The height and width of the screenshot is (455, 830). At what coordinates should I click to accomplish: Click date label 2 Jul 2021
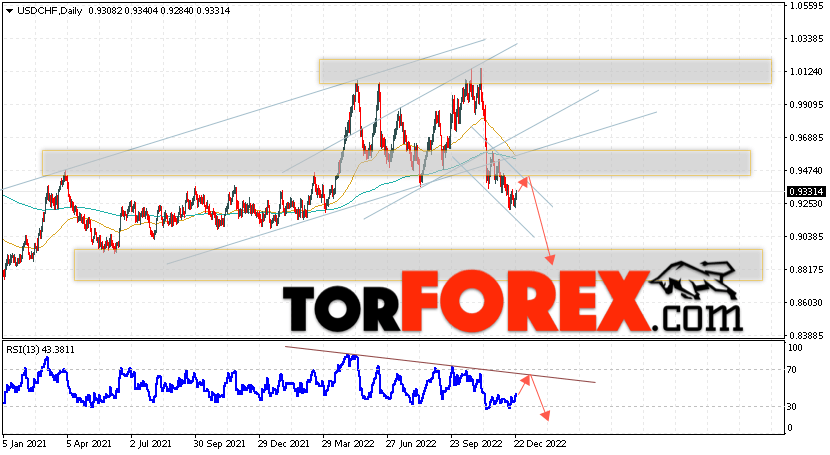[x=151, y=443]
